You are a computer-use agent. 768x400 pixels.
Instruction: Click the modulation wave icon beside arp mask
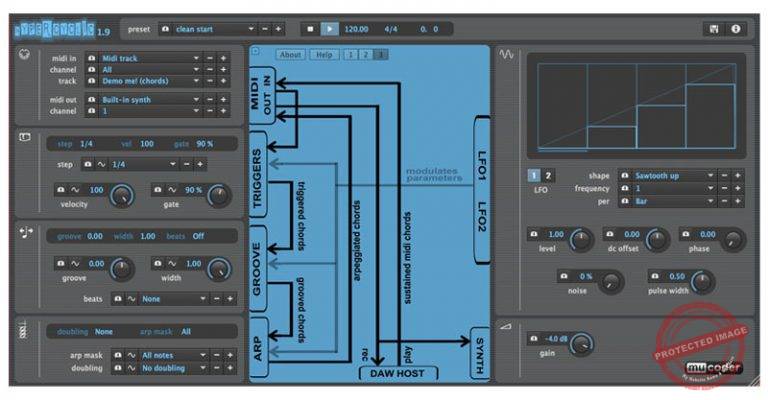(x=131, y=355)
